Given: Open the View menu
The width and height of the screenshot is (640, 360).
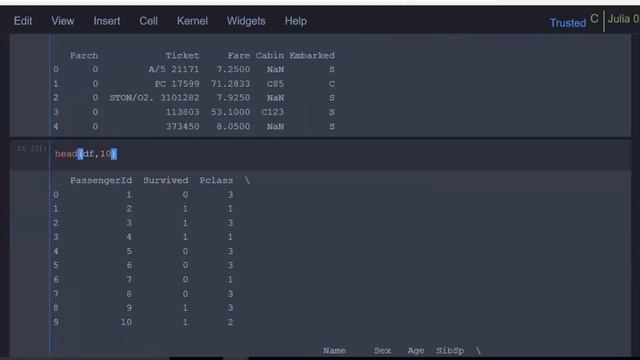Looking at the screenshot, I should pyautogui.click(x=63, y=21).
